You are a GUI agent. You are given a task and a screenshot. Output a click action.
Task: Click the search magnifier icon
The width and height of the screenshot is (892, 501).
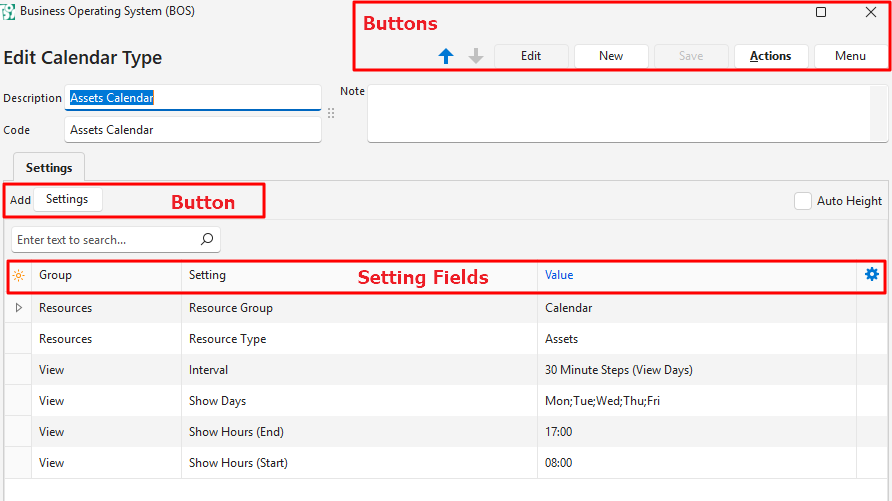coord(207,240)
